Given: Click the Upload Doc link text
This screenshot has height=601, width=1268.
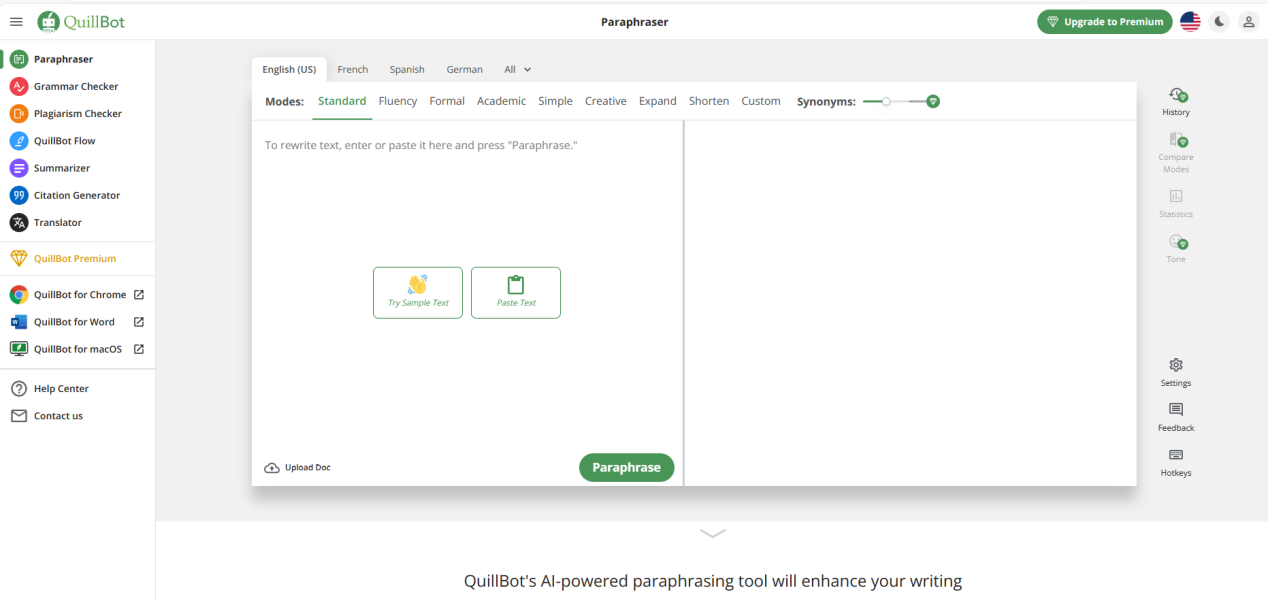Looking at the screenshot, I should [308, 468].
